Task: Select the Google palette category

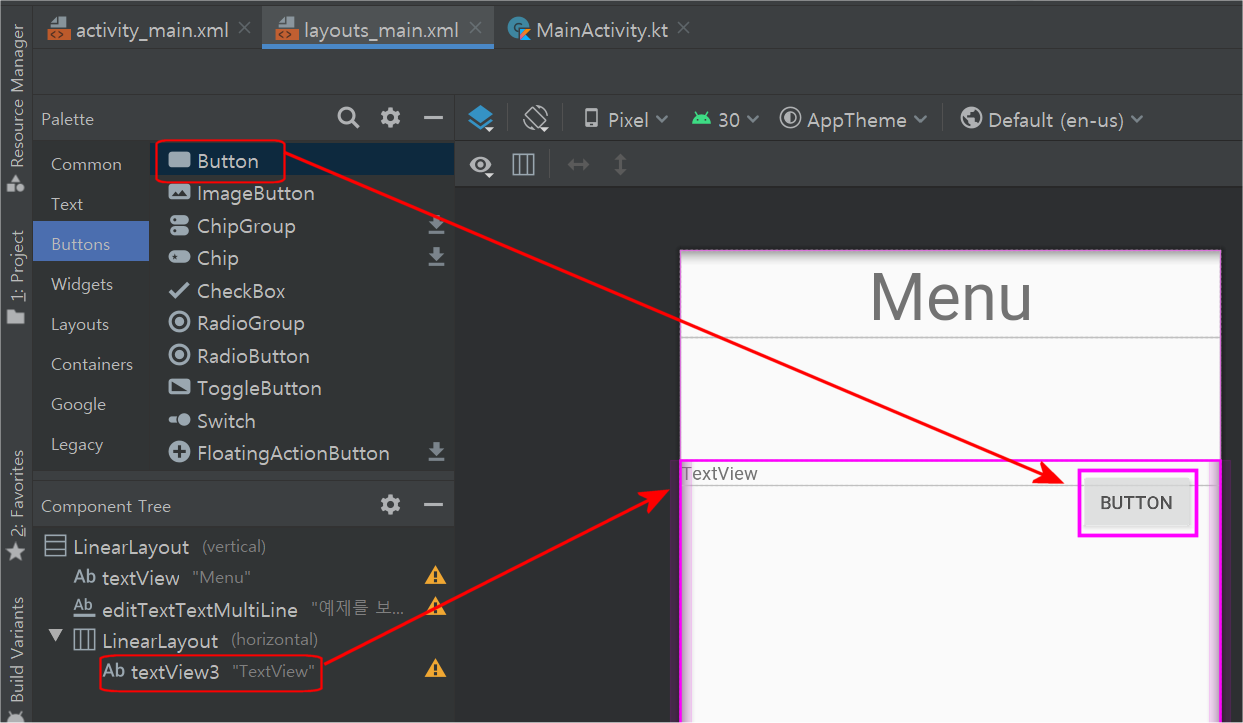Action: (91, 404)
